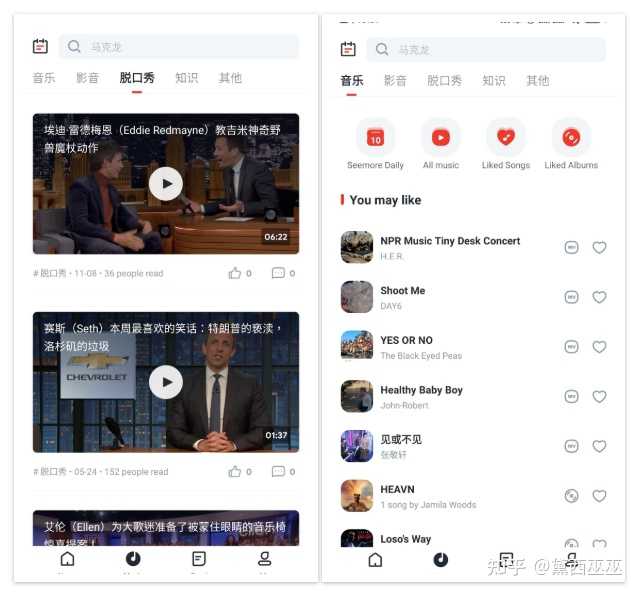639x593 pixels.
Task: Open All music shortcut
Action: coord(441,144)
